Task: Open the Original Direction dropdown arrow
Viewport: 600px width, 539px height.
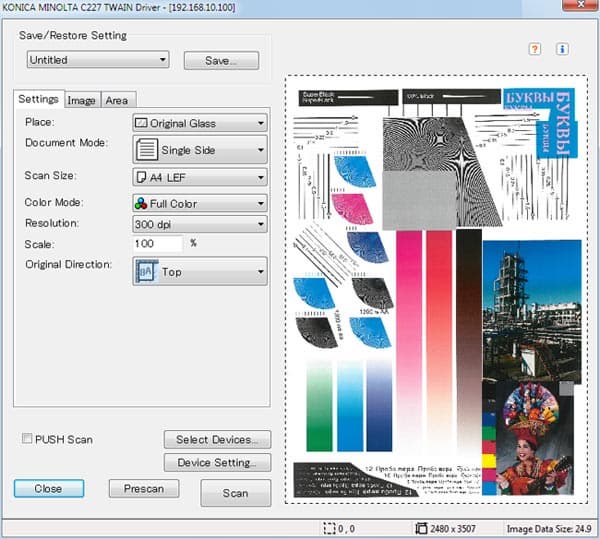Action: [x=261, y=272]
